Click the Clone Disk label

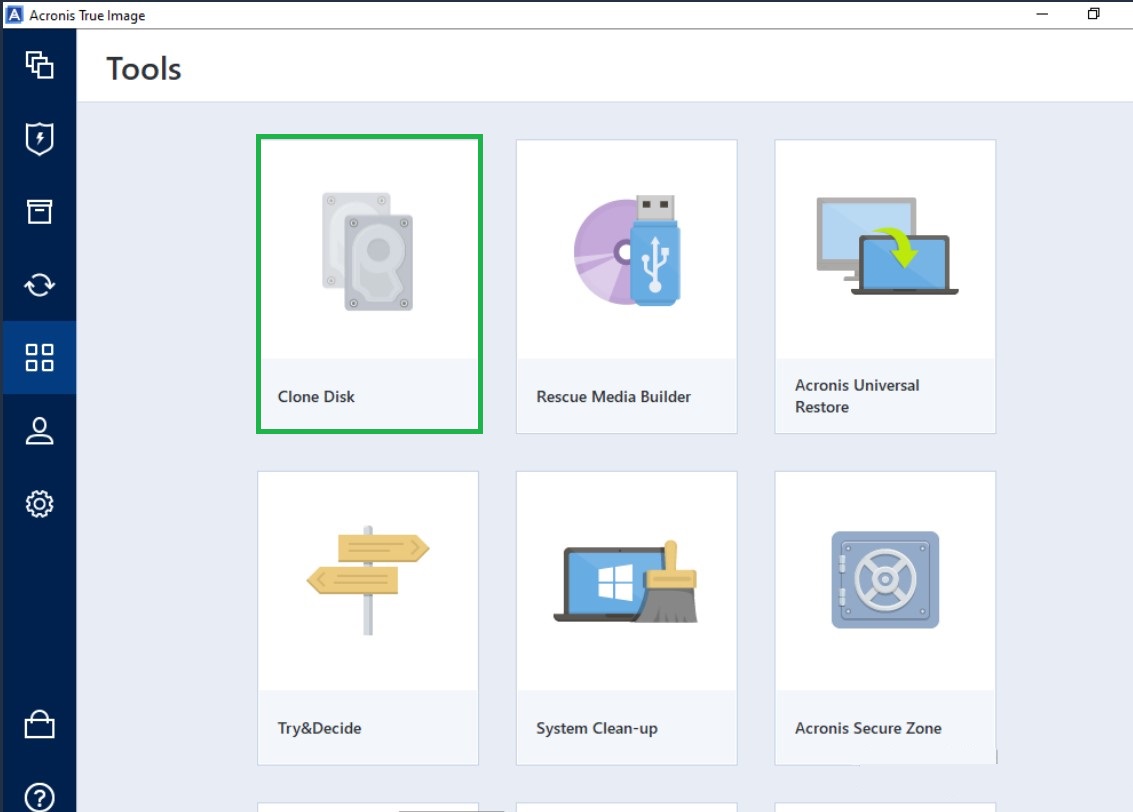coord(316,397)
